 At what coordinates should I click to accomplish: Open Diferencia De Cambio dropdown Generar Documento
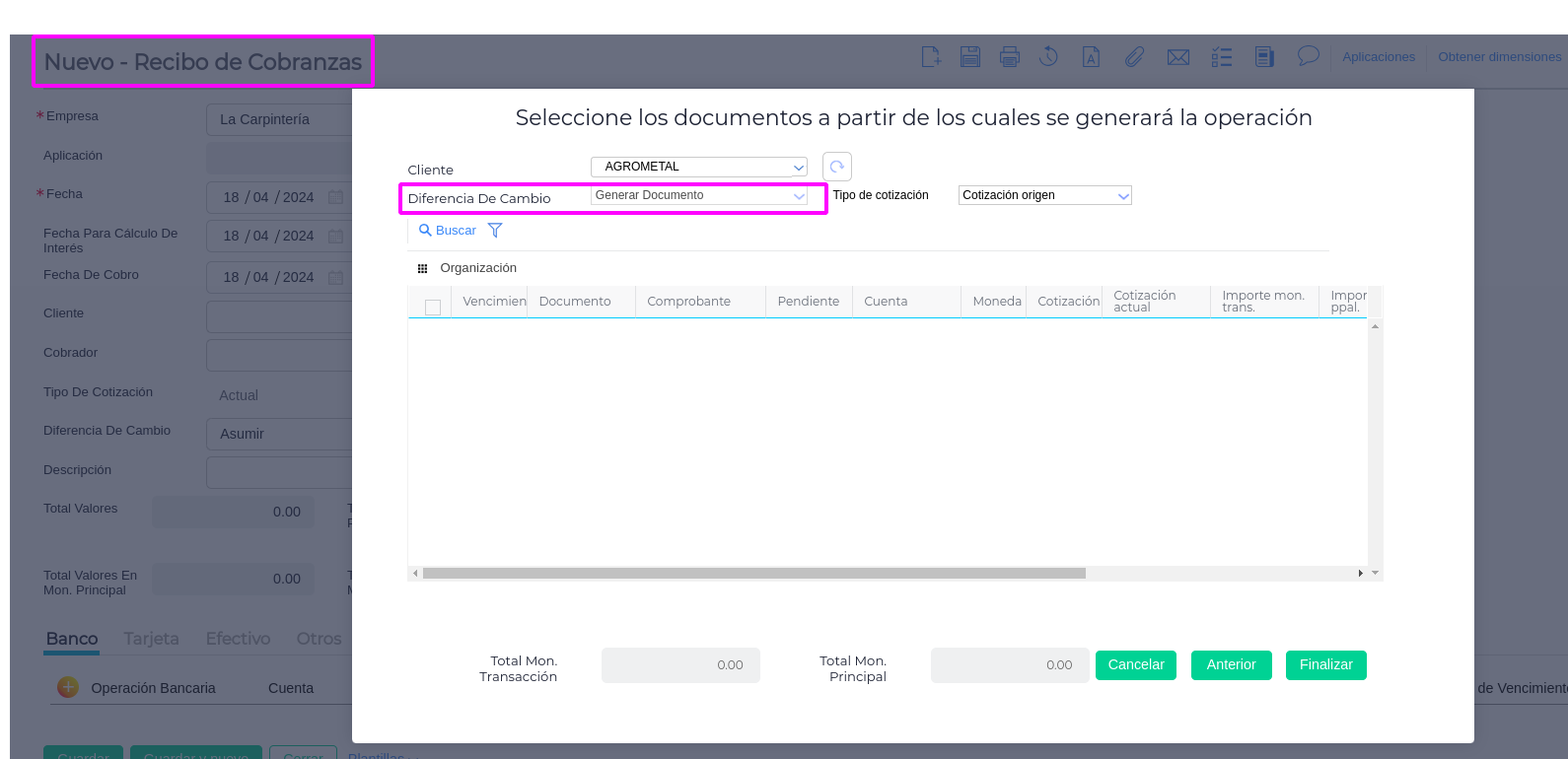tap(699, 195)
